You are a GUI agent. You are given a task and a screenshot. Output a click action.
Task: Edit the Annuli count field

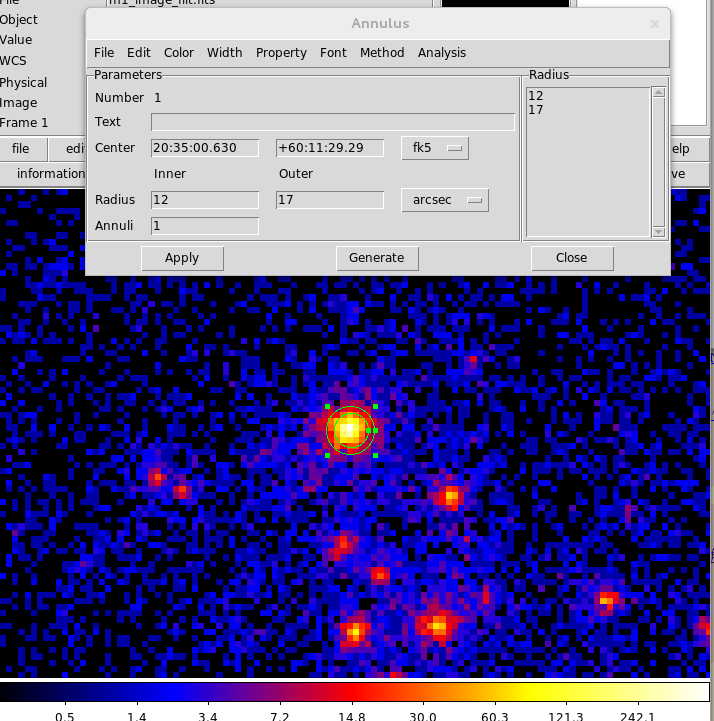pos(205,226)
